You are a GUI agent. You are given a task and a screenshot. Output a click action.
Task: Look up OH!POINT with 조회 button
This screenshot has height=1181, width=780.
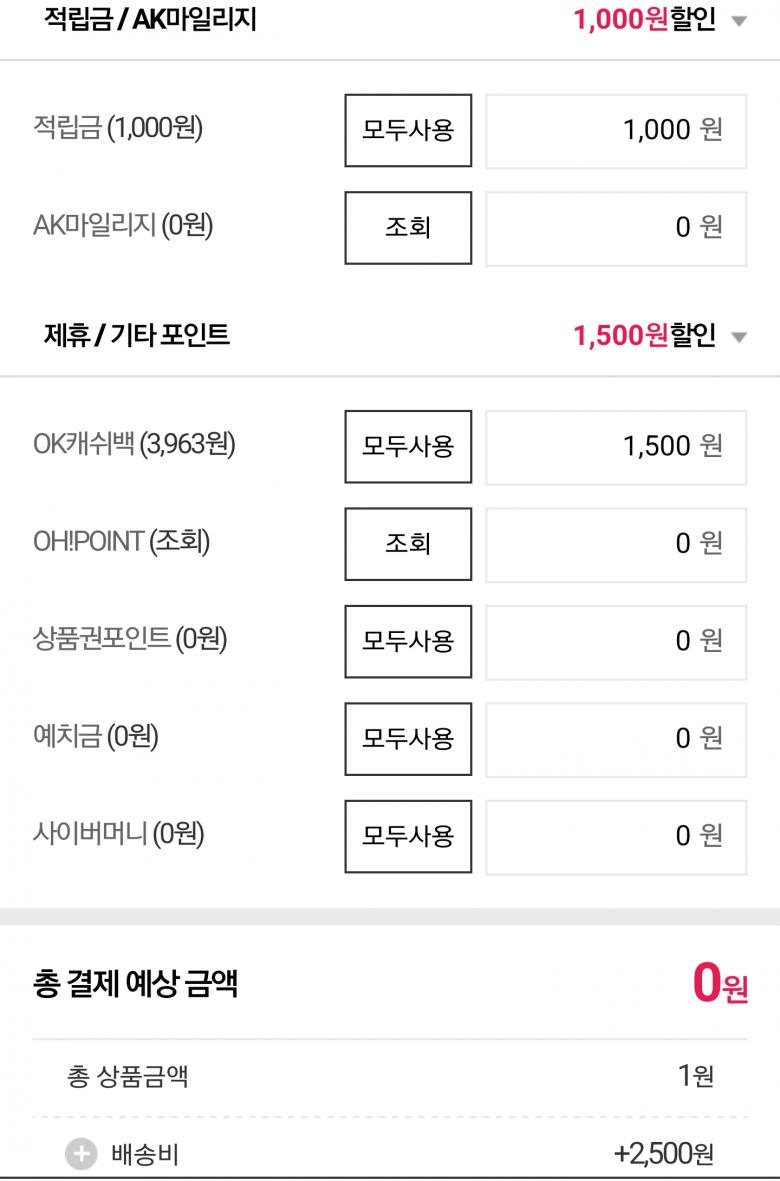pos(408,543)
